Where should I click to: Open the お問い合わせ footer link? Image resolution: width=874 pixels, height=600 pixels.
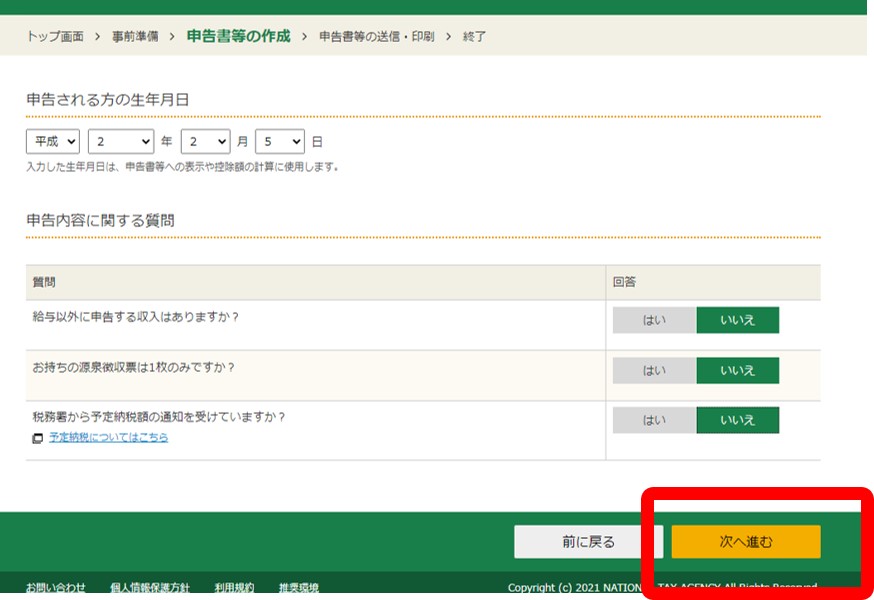pyautogui.click(x=56, y=587)
